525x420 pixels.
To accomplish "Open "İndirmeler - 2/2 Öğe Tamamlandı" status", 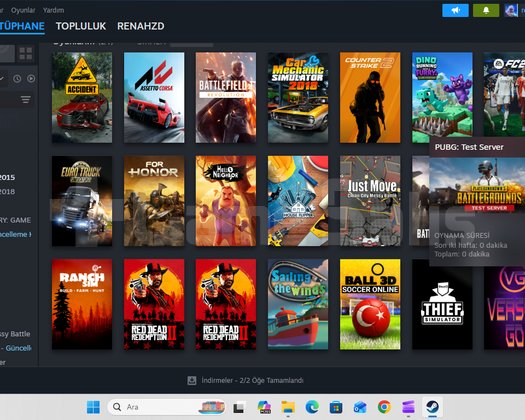I will pyautogui.click(x=252, y=380).
